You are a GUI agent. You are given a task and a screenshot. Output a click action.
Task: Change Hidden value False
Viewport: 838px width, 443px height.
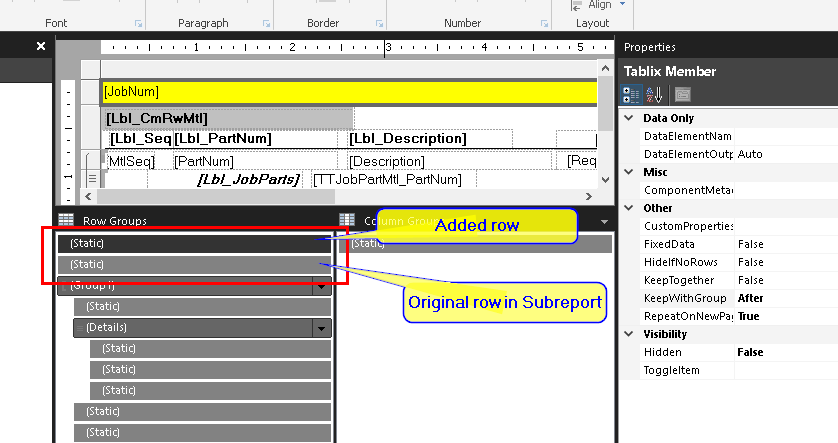point(786,352)
